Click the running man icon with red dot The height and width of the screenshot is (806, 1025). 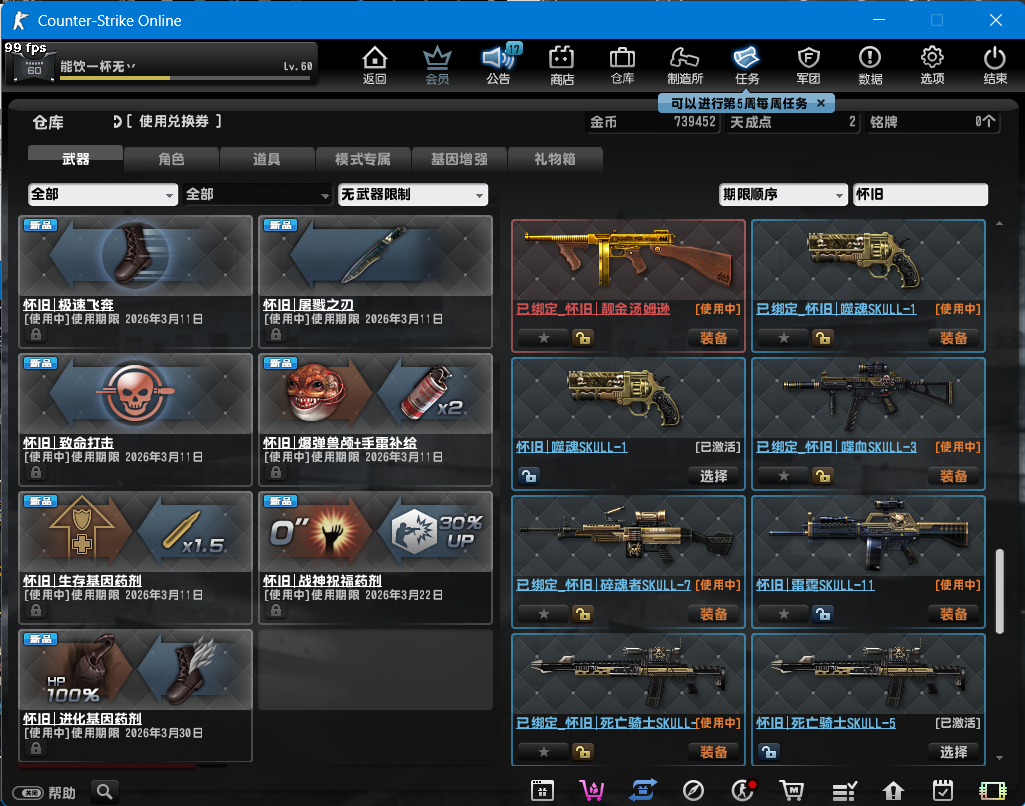pos(743,791)
